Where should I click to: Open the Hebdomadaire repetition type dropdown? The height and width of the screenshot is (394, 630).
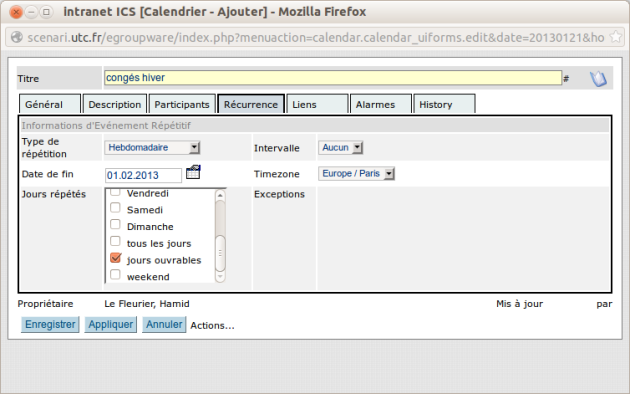pyautogui.click(x=152, y=148)
